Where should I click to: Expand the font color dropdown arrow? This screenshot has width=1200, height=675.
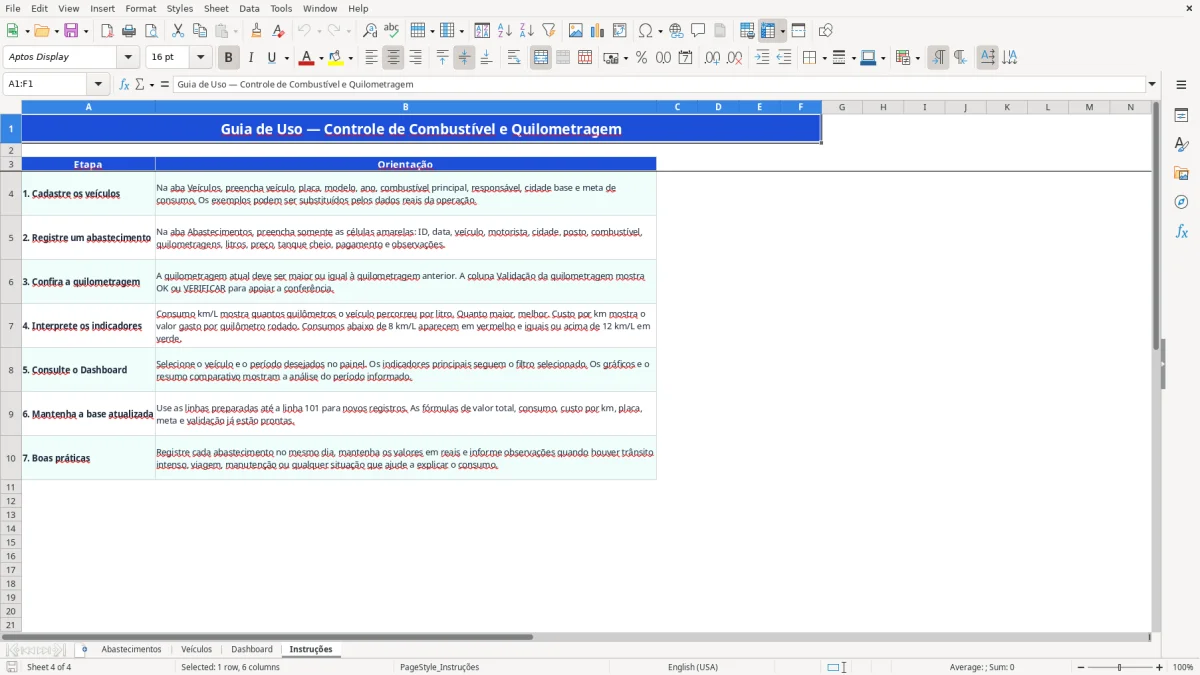(321, 58)
